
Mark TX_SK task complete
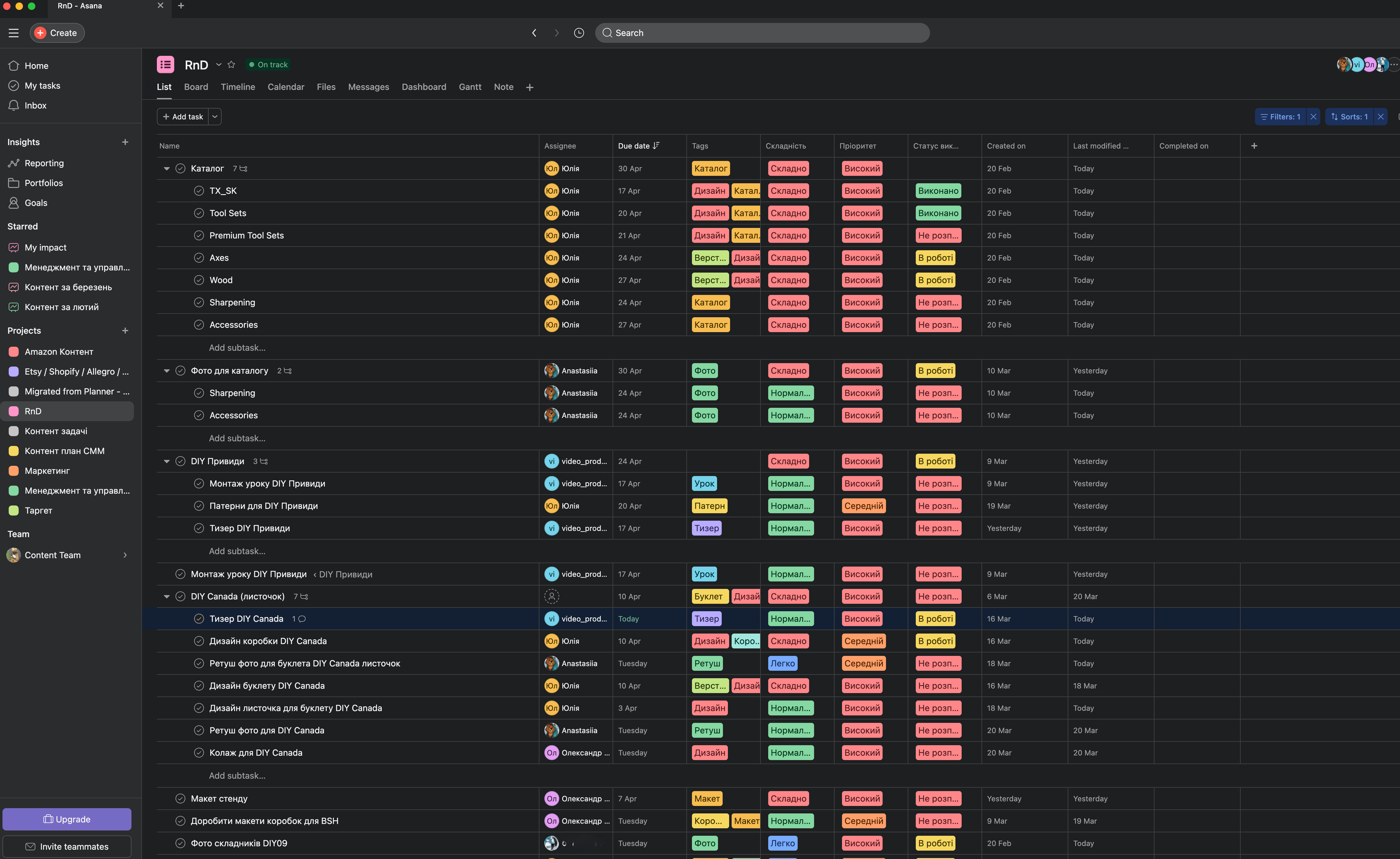click(x=199, y=191)
